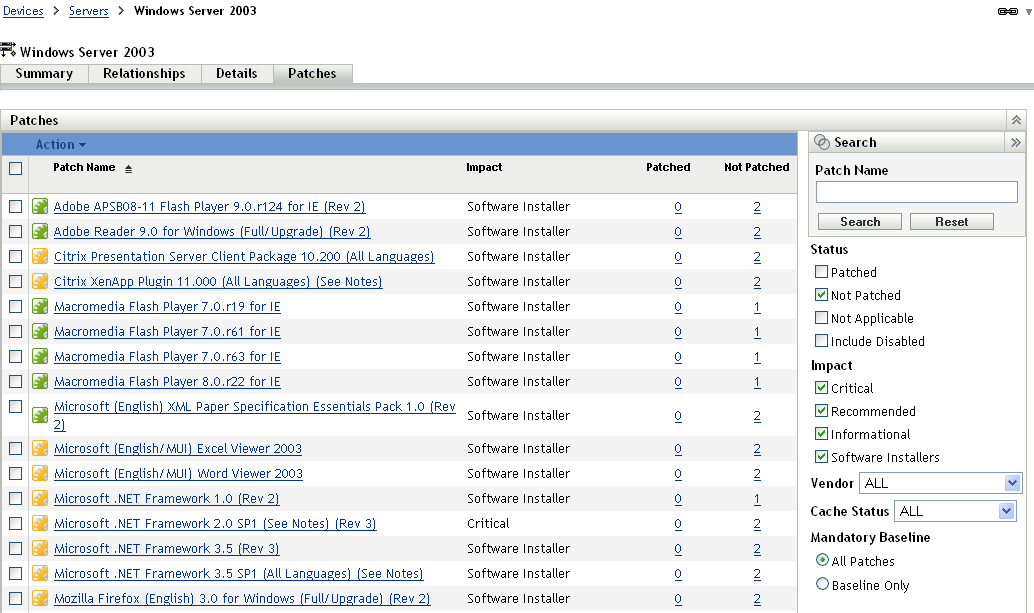Collapse the Patches panel using the double-chevron icon
This screenshot has height=613, width=1034.
[1016, 119]
